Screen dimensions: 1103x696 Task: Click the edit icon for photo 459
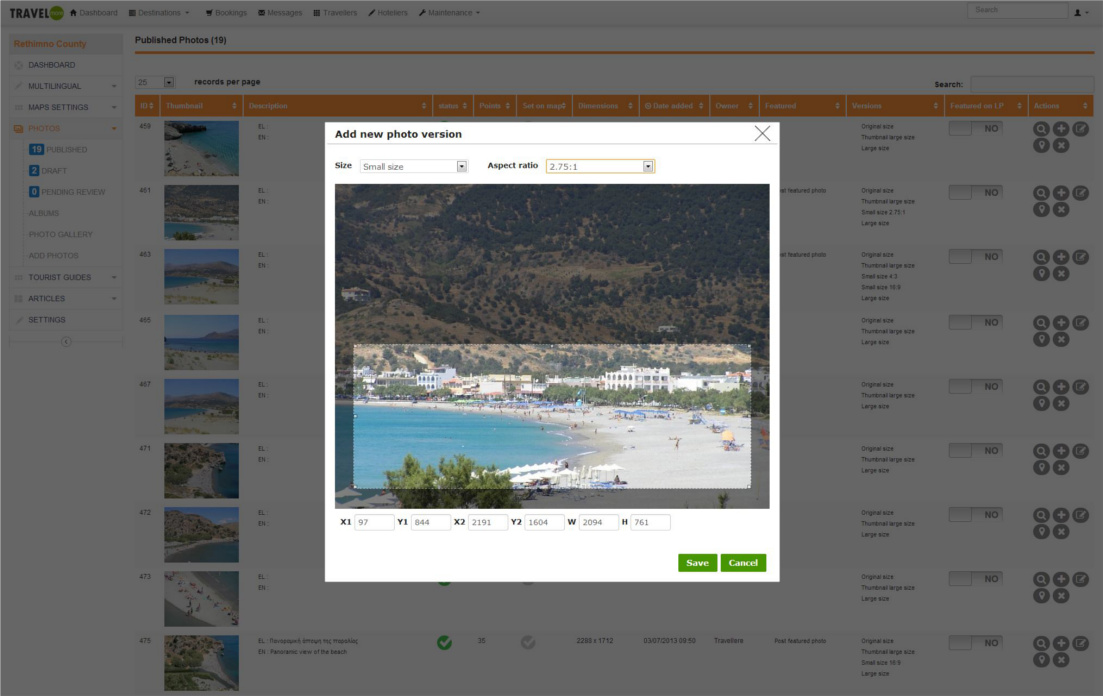1080,129
